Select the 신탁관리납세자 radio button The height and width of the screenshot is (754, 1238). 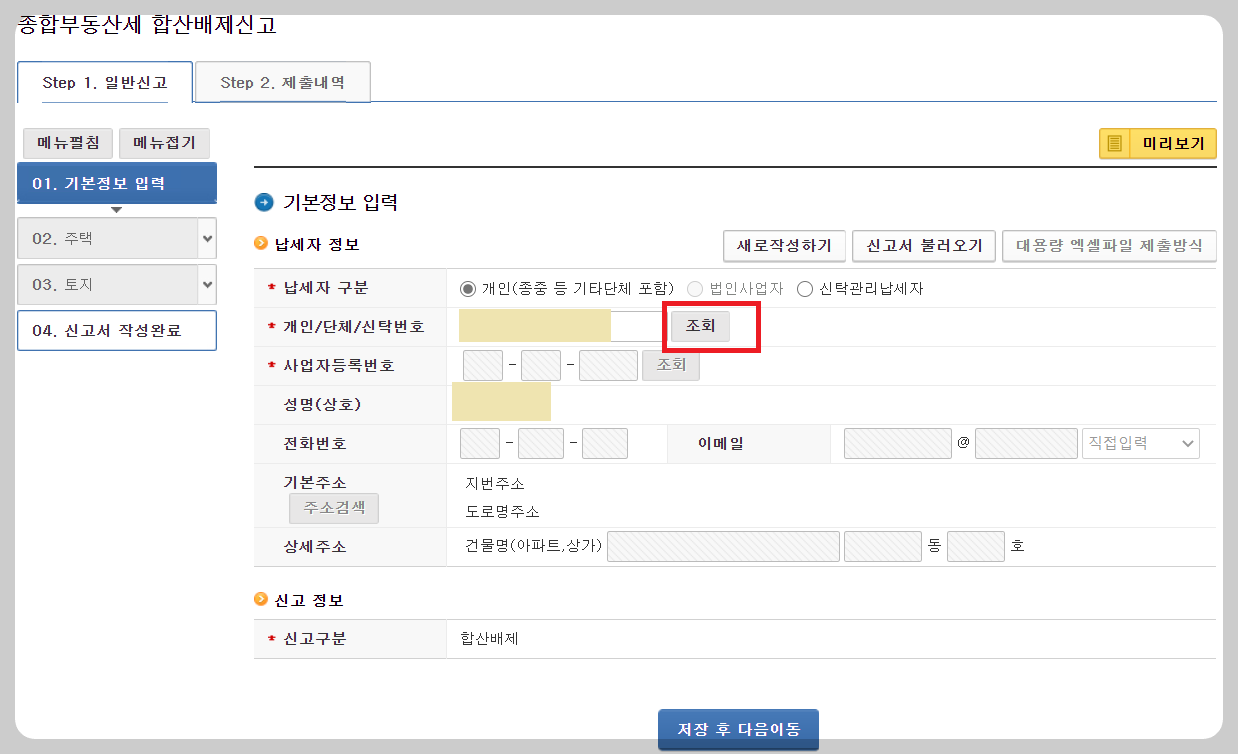[x=803, y=288]
